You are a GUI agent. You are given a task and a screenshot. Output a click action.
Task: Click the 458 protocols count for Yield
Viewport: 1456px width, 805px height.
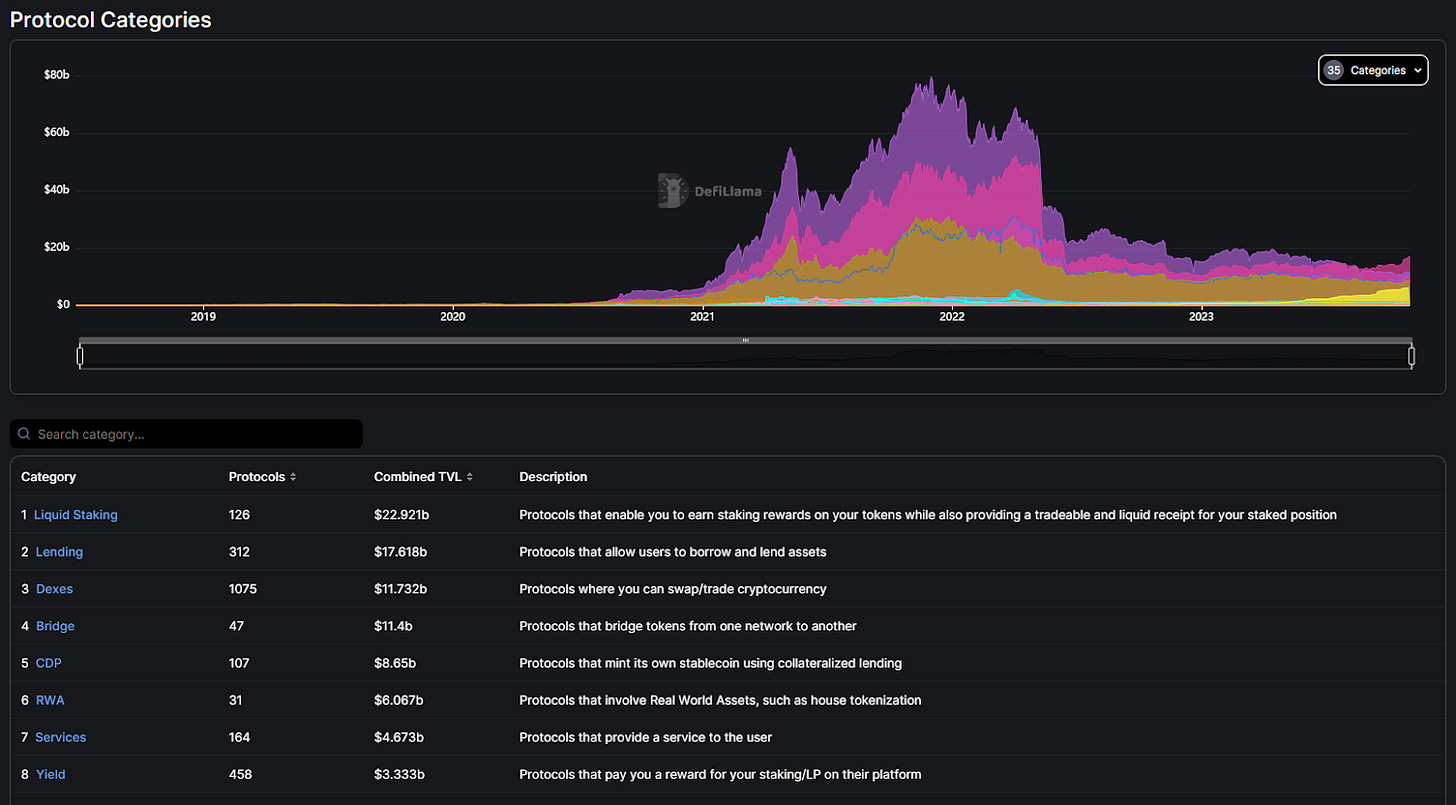[240, 774]
